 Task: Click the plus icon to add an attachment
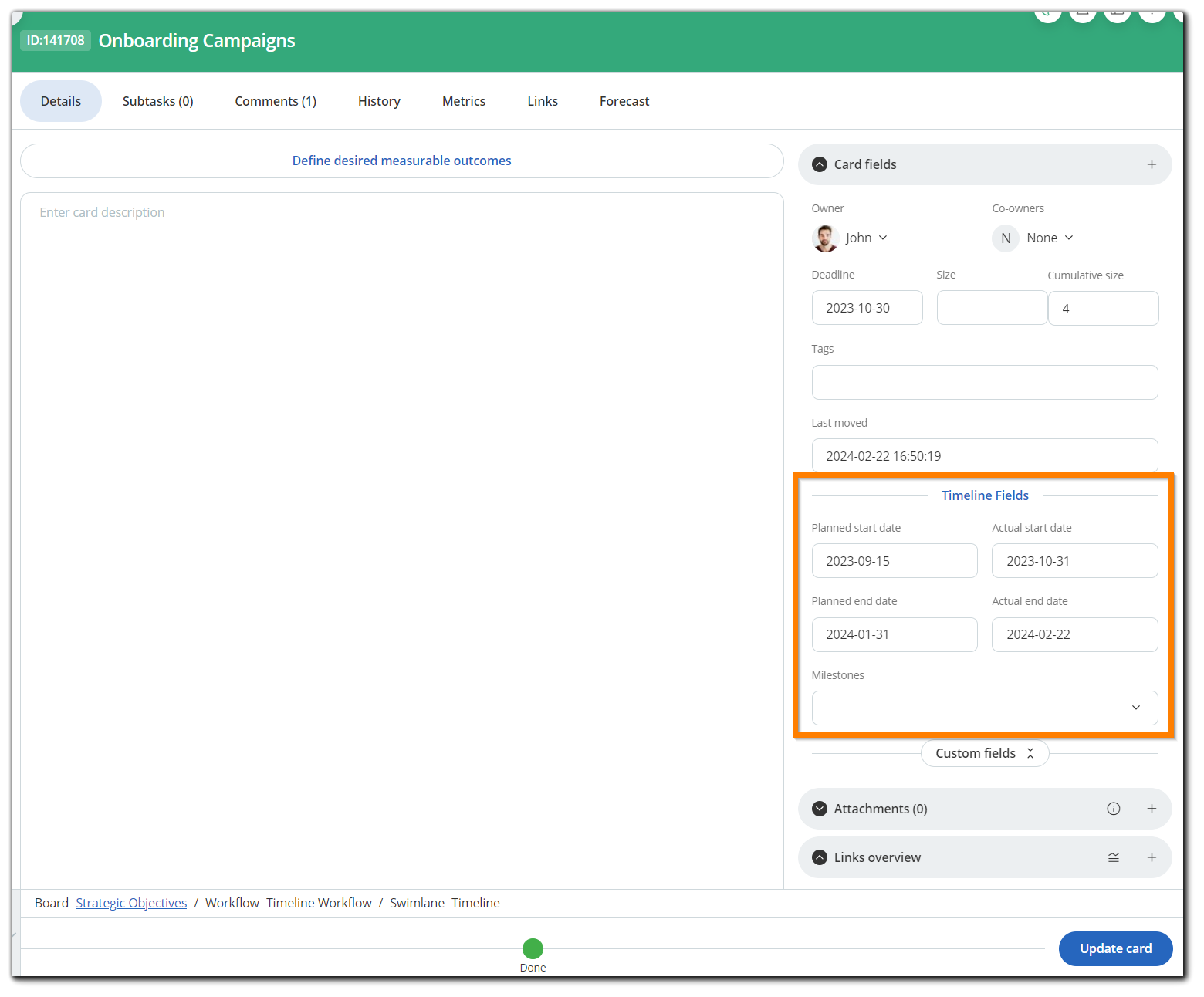(1152, 809)
